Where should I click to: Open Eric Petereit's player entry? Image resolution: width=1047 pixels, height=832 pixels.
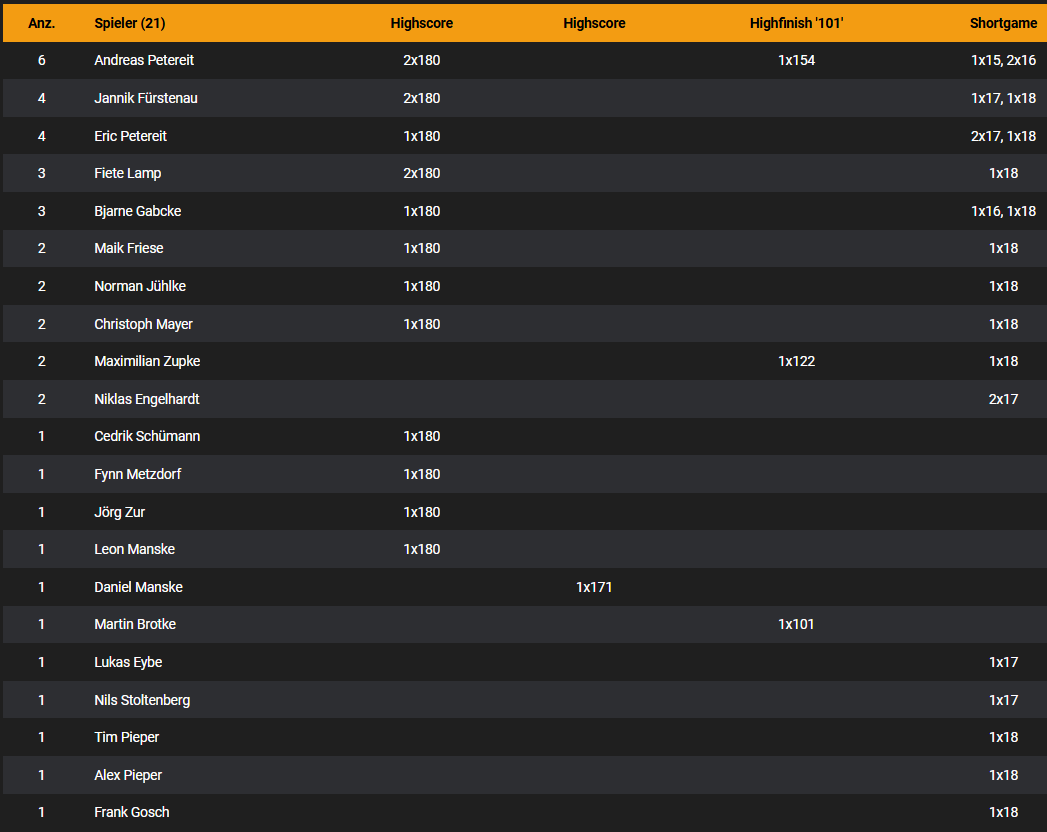point(133,136)
